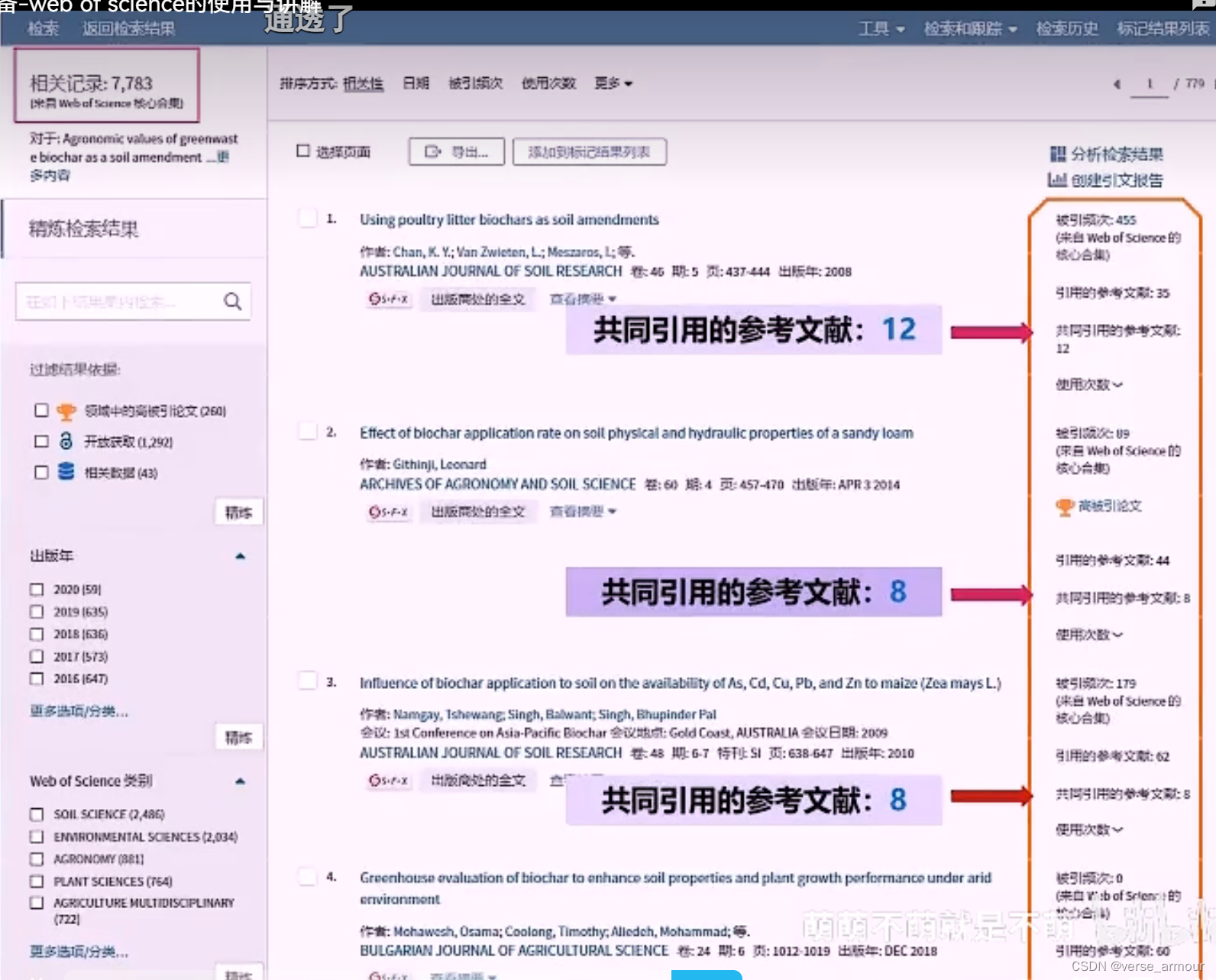This screenshot has height=980, width=1216.
Task: Click the analyze results bar chart icon
Action: click(x=1057, y=154)
